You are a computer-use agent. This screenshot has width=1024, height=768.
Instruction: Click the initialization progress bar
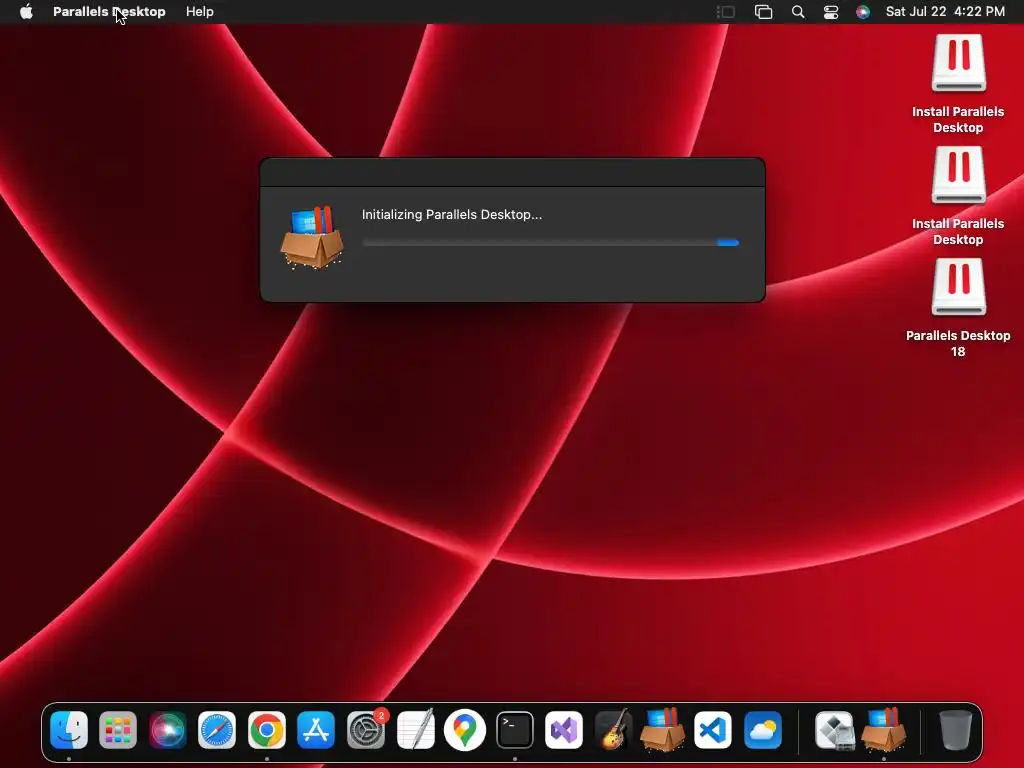[x=551, y=243]
